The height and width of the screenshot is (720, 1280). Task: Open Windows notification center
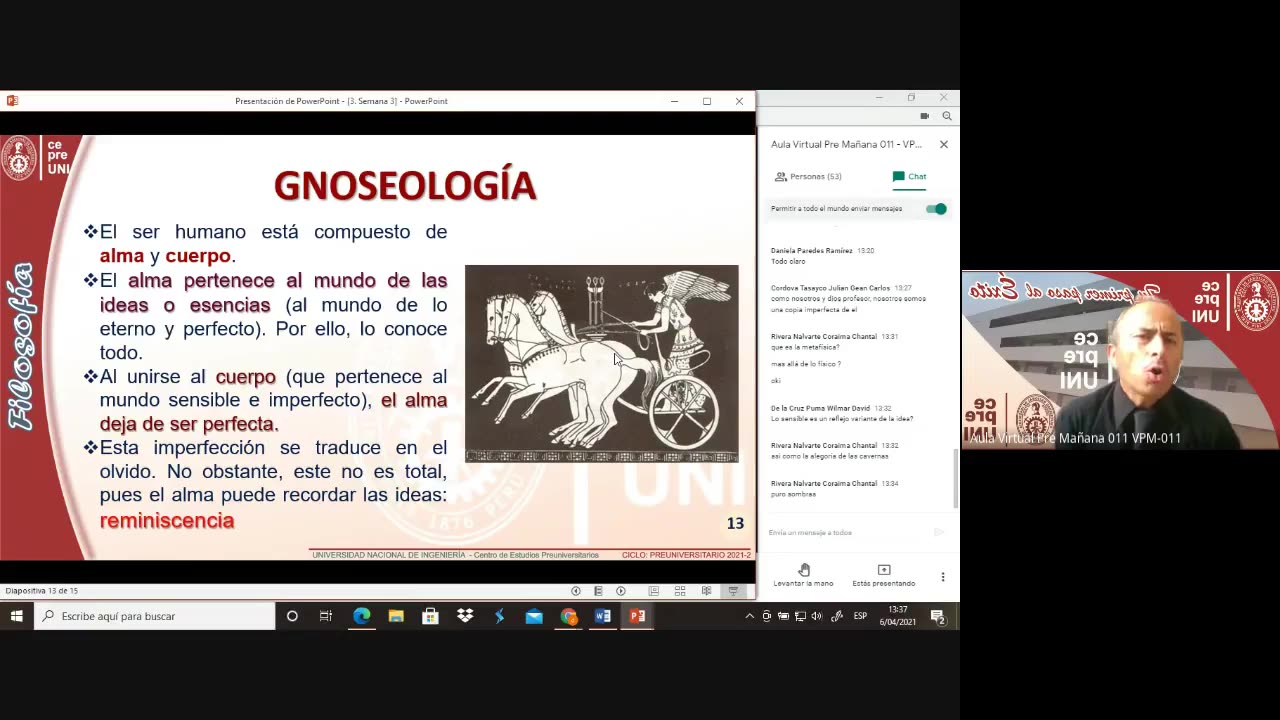click(x=938, y=616)
